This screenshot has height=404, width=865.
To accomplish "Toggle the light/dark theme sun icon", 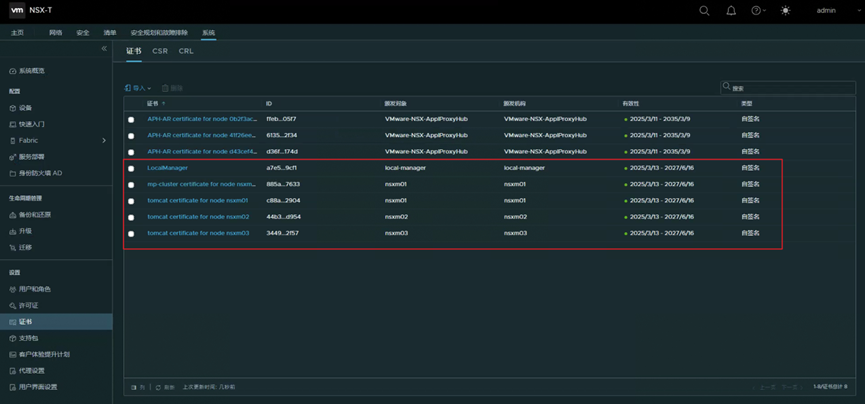I will pos(786,10).
